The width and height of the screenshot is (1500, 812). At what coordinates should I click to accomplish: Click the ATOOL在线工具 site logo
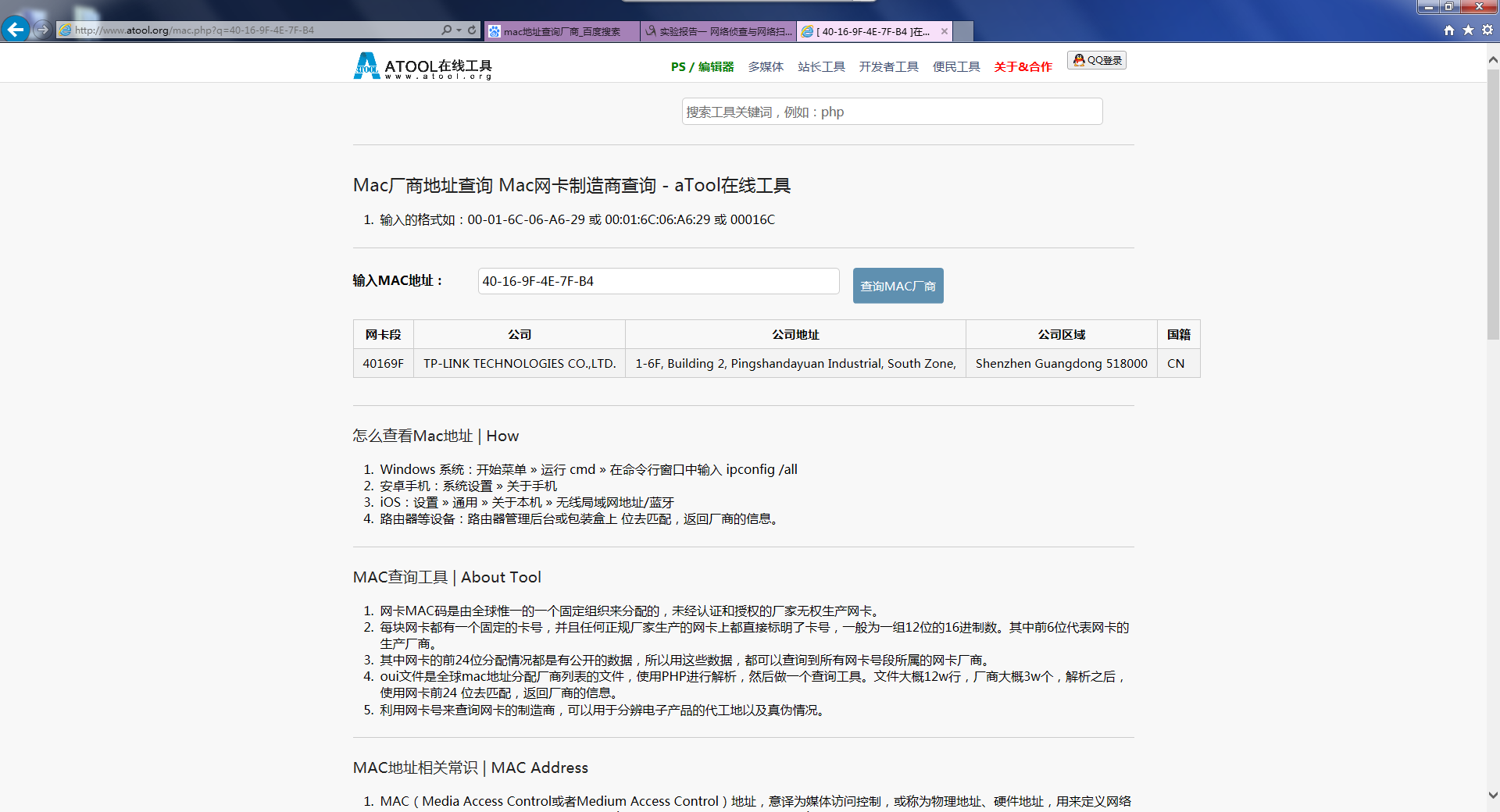423,66
